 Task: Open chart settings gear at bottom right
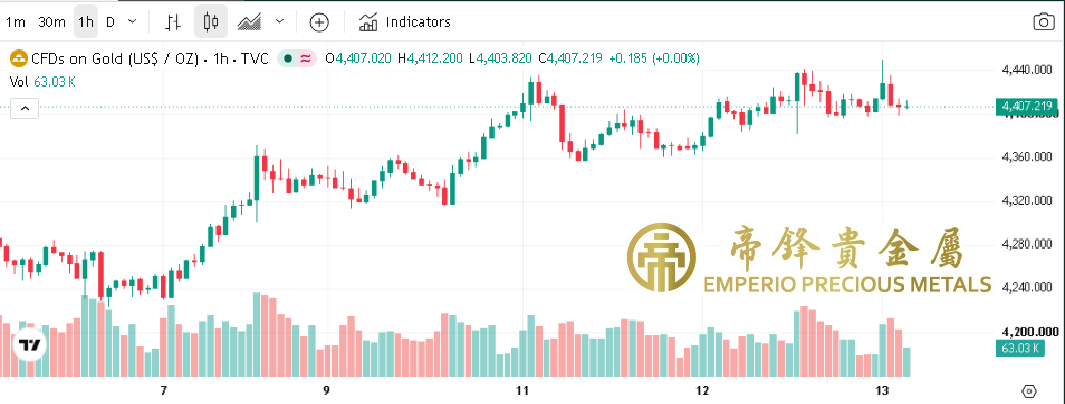[1030, 391]
